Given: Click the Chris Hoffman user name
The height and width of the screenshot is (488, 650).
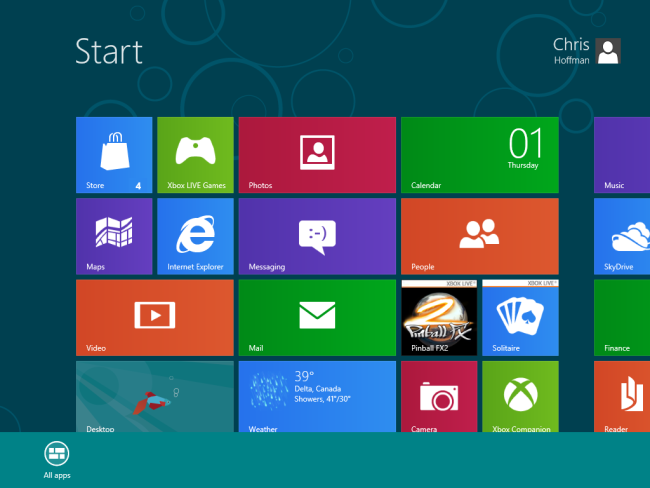Looking at the screenshot, I should 571,51.
